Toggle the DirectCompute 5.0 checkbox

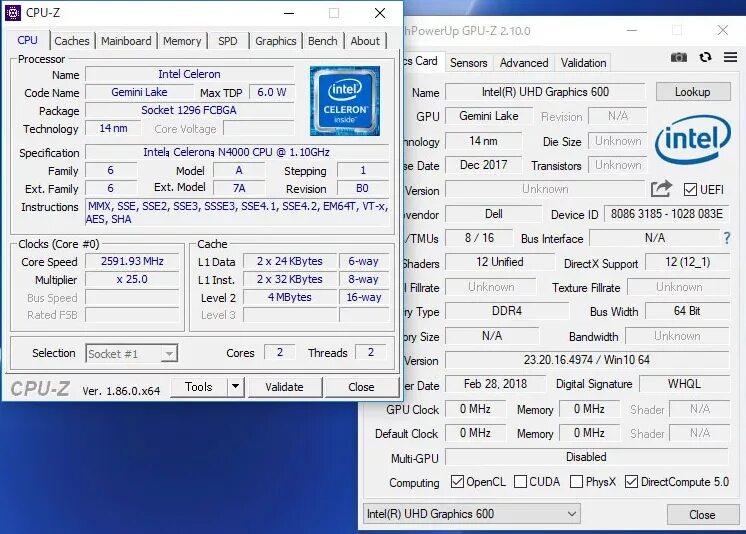(631, 482)
